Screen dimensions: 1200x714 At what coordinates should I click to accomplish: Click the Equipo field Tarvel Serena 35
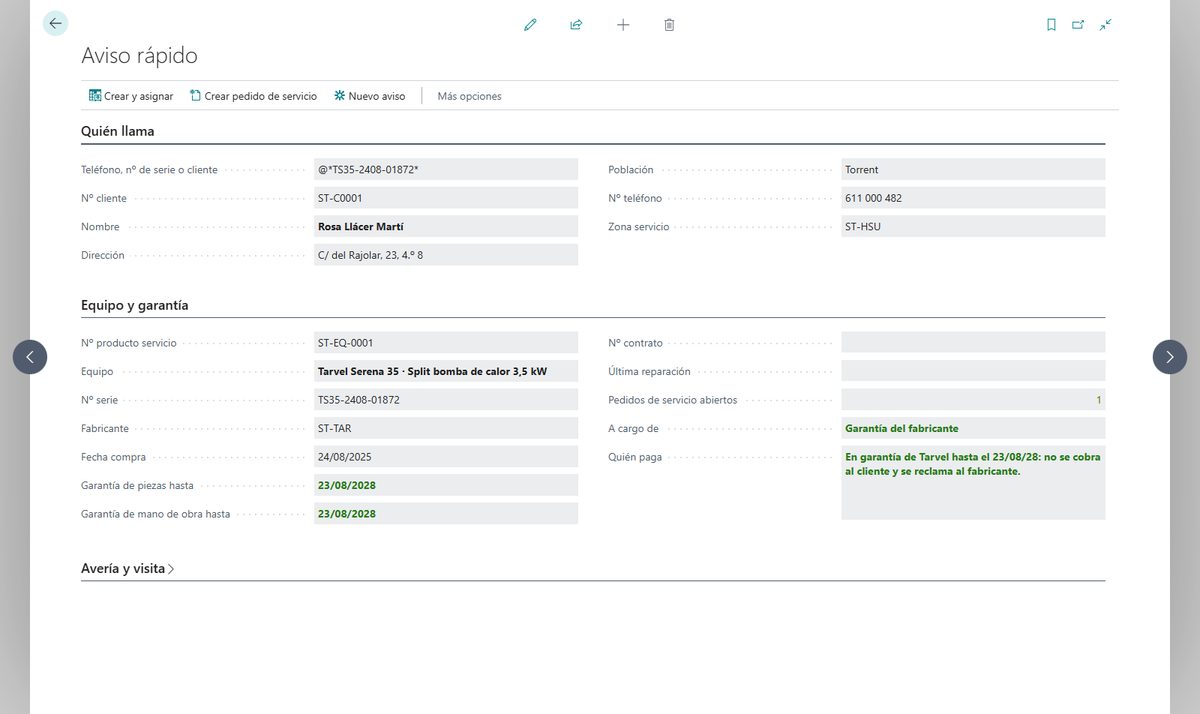(446, 371)
